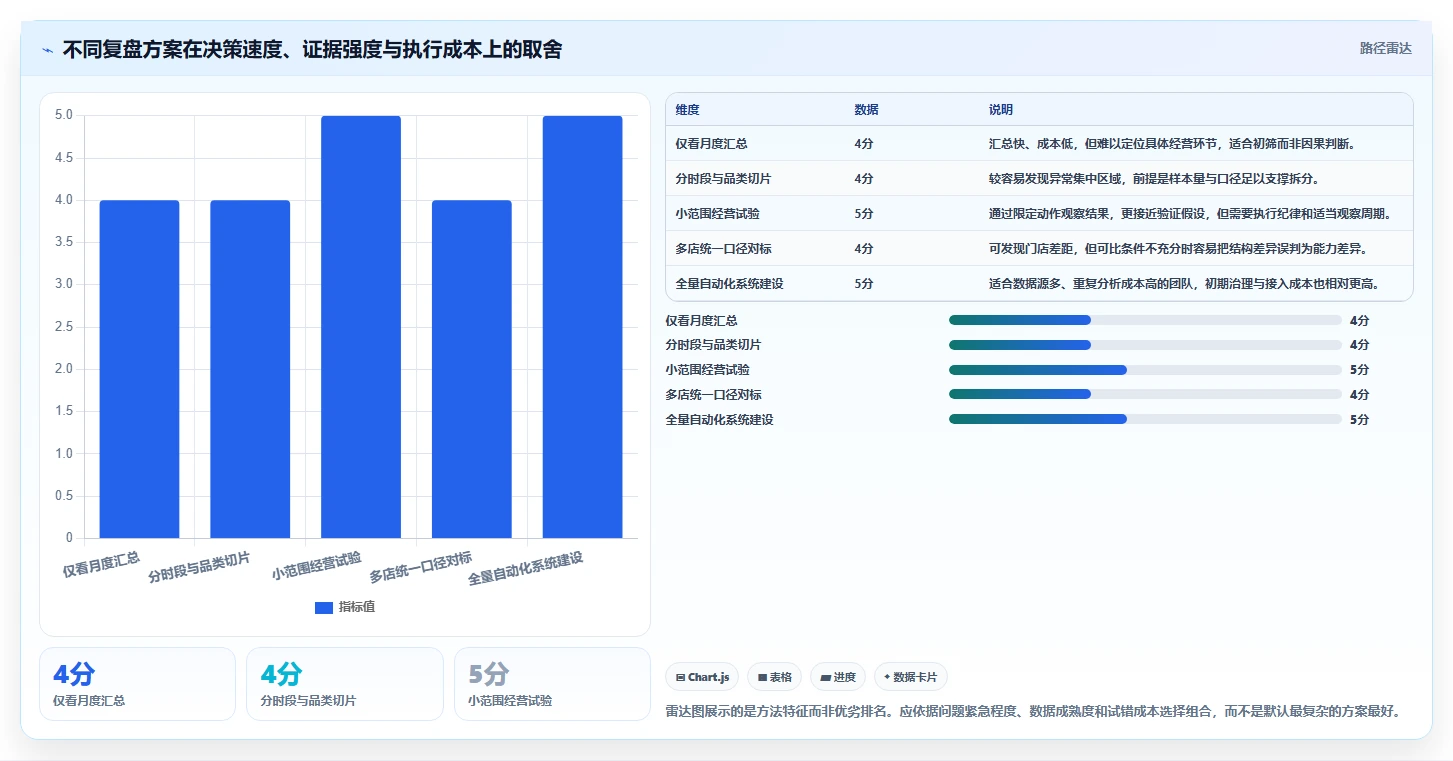Click the 维度 table column header
Viewport: 1453px width, 761px height.
tap(688, 110)
